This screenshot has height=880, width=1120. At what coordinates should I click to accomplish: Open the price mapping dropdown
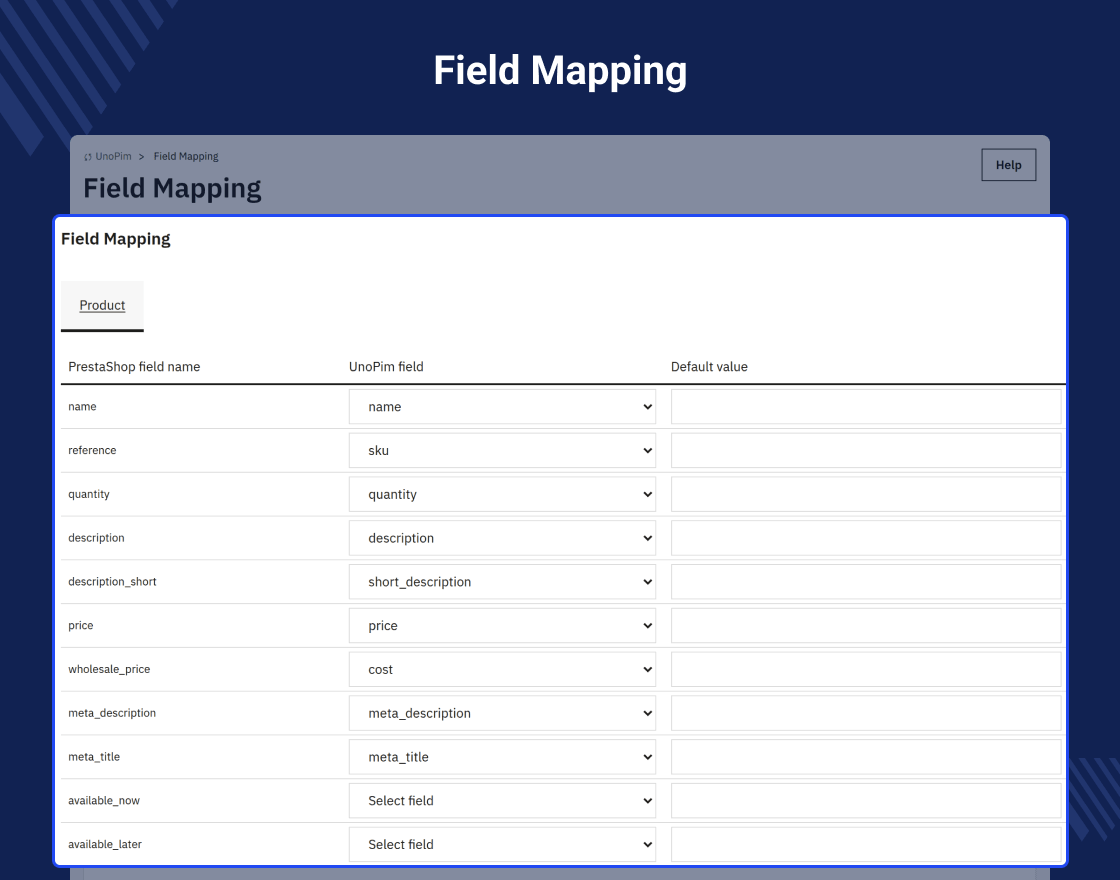502,625
